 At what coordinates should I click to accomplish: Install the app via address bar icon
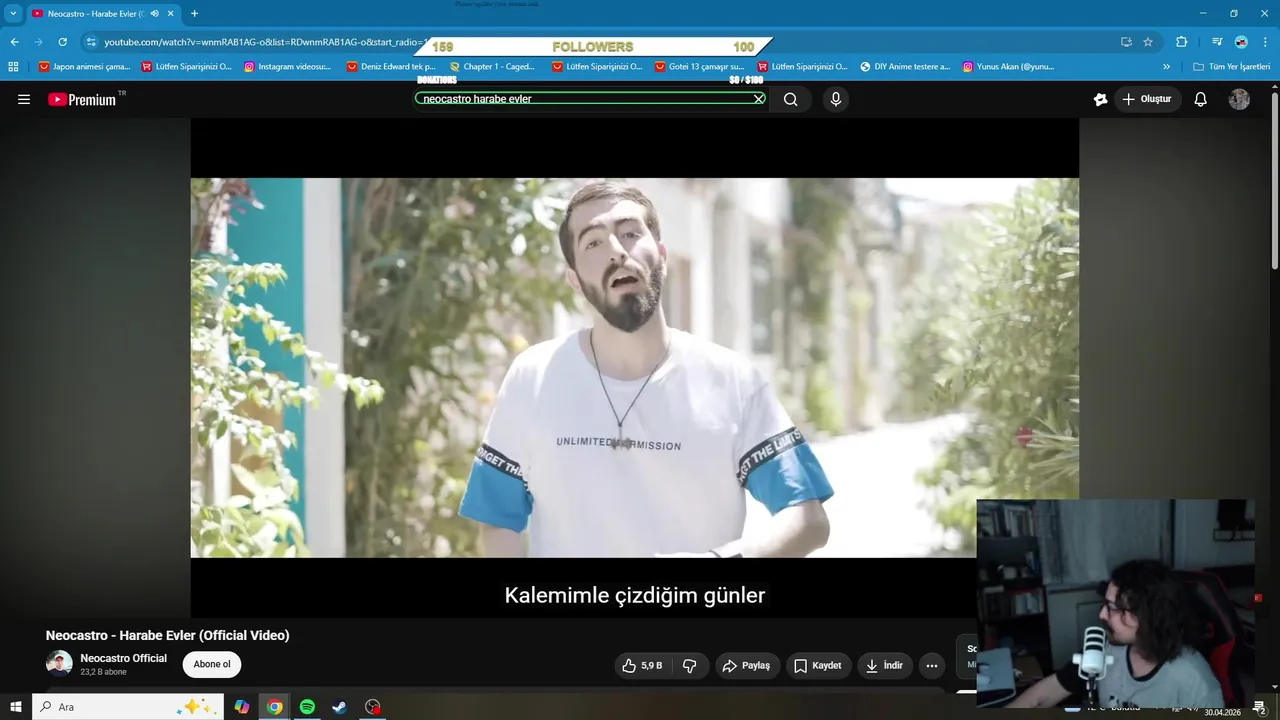click(x=1126, y=42)
